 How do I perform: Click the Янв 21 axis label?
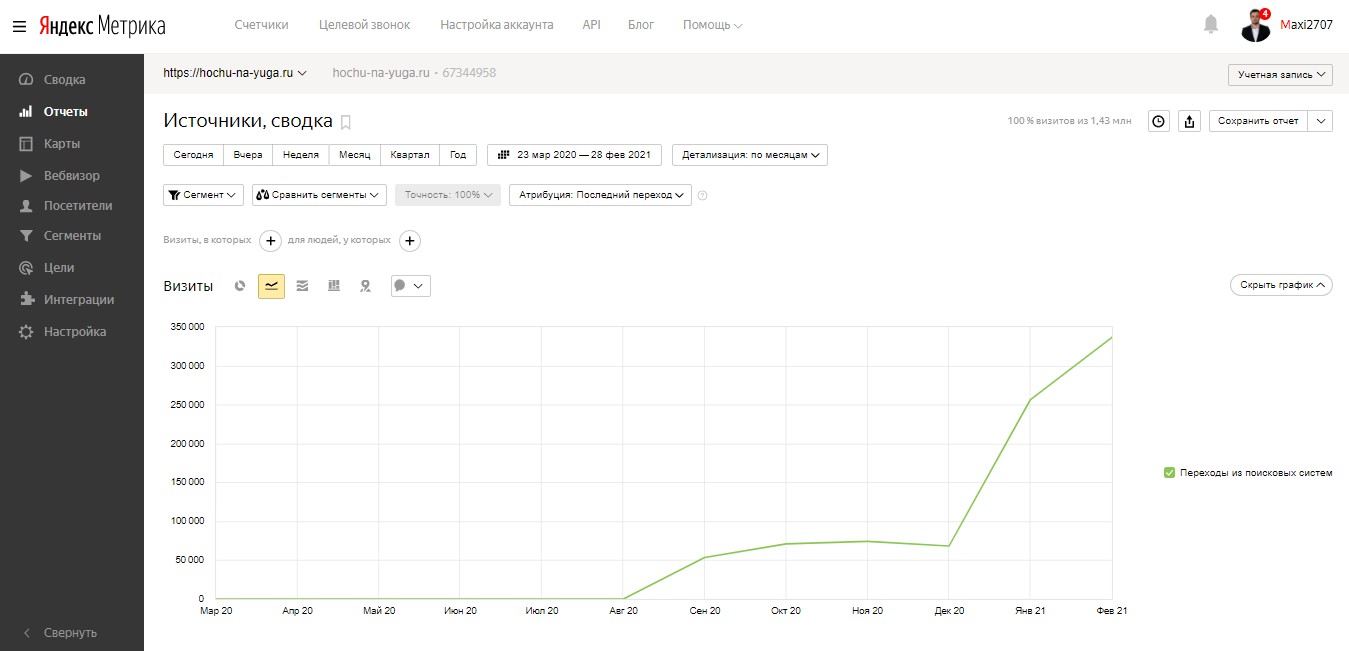[x=1030, y=610]
